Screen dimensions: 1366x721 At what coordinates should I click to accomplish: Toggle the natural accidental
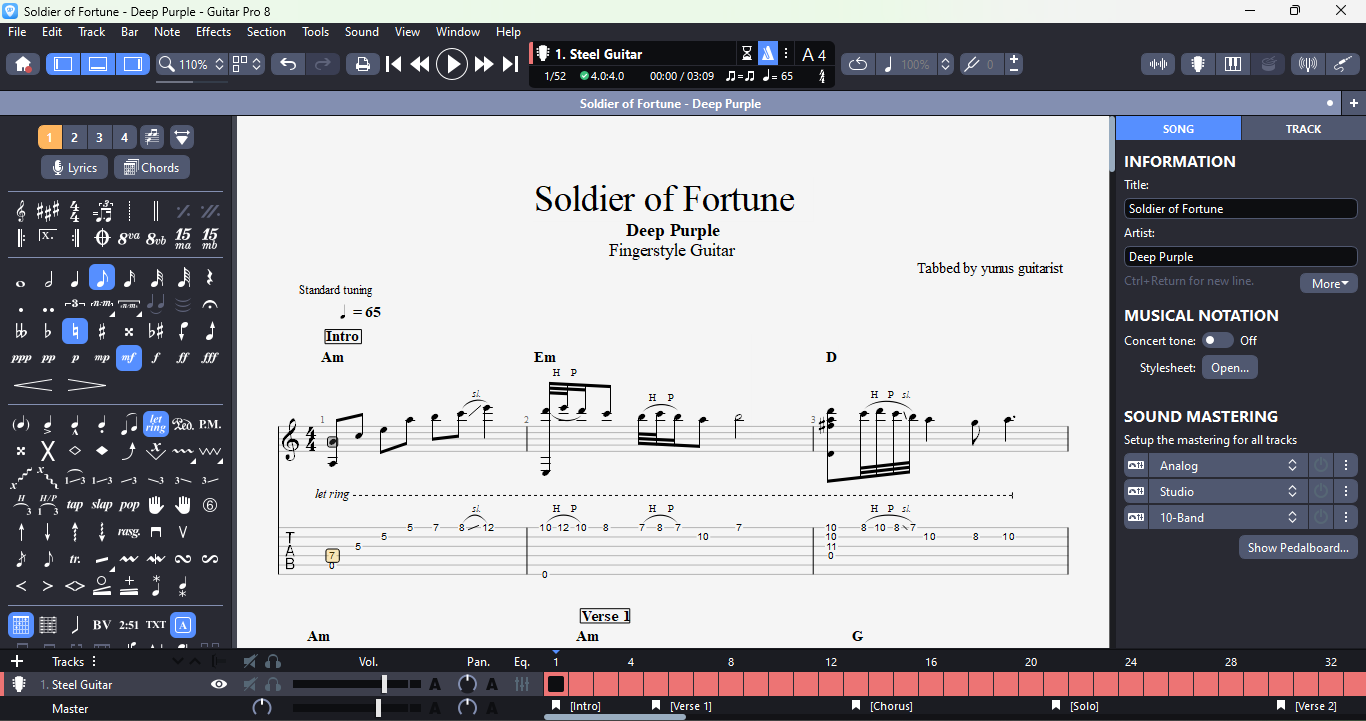click(x=75, y=331)
